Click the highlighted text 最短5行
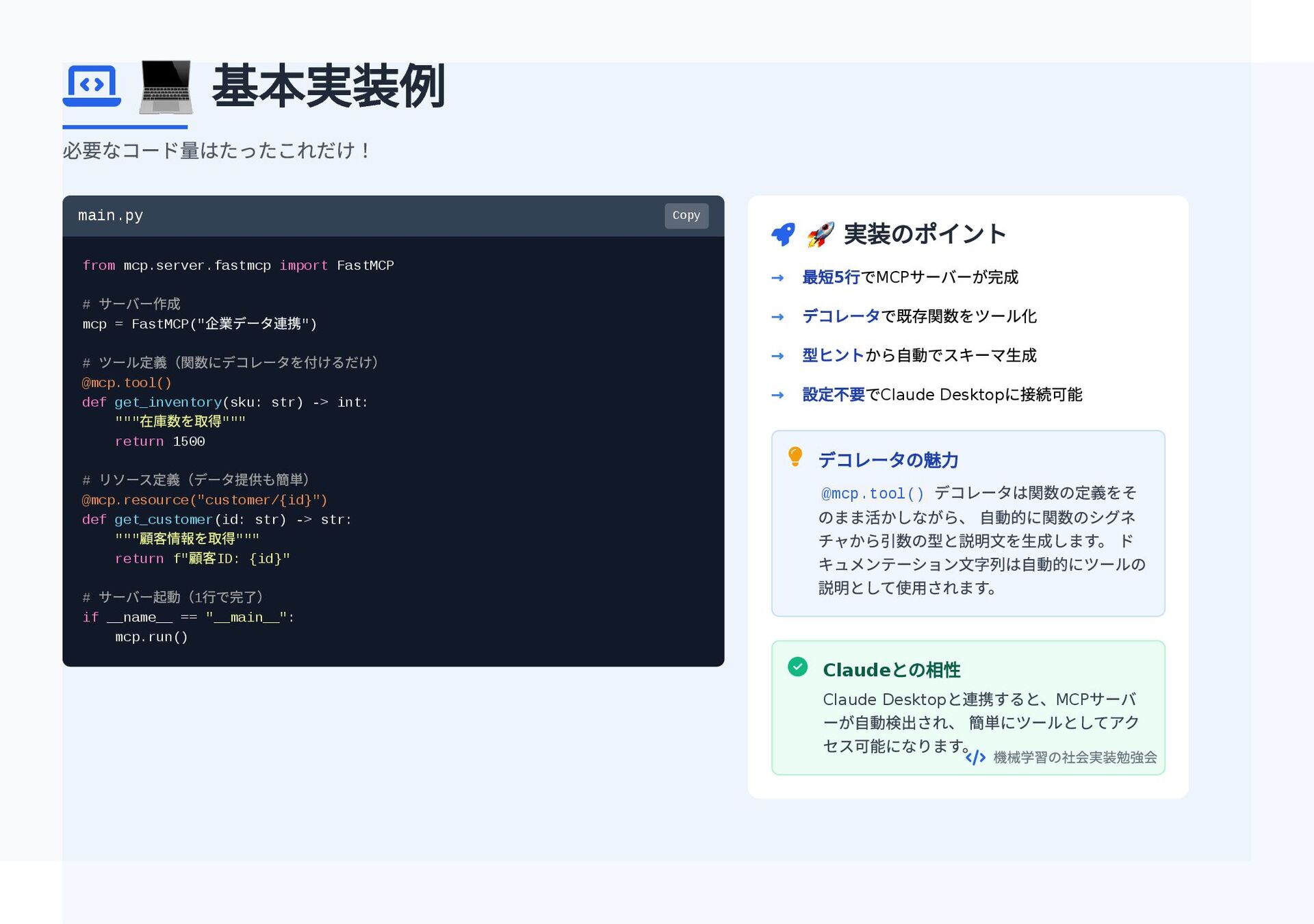The width and height of the screenshot is (1314, 924). [831, 277]
